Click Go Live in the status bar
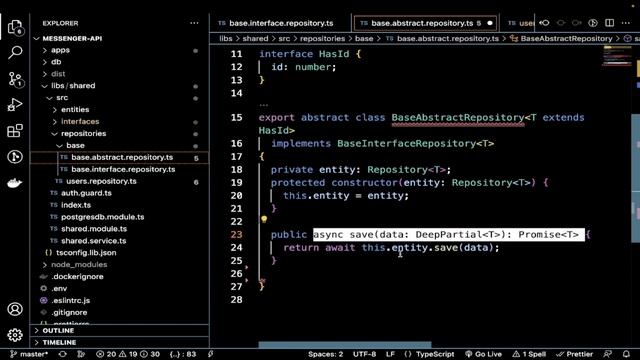The image size is (640, 360). tap(484, 354)
